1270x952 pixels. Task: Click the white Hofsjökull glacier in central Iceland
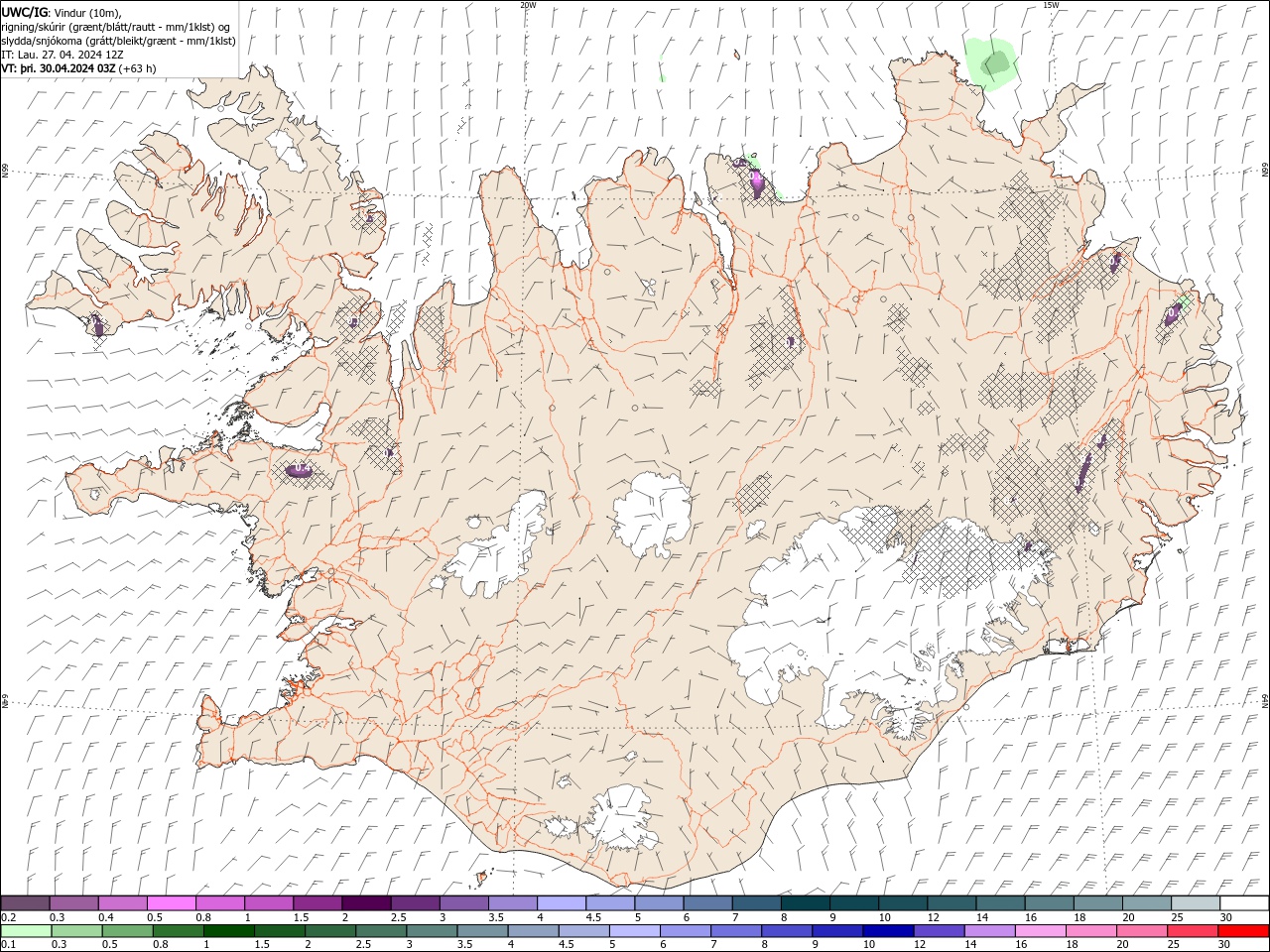[652, 515]
